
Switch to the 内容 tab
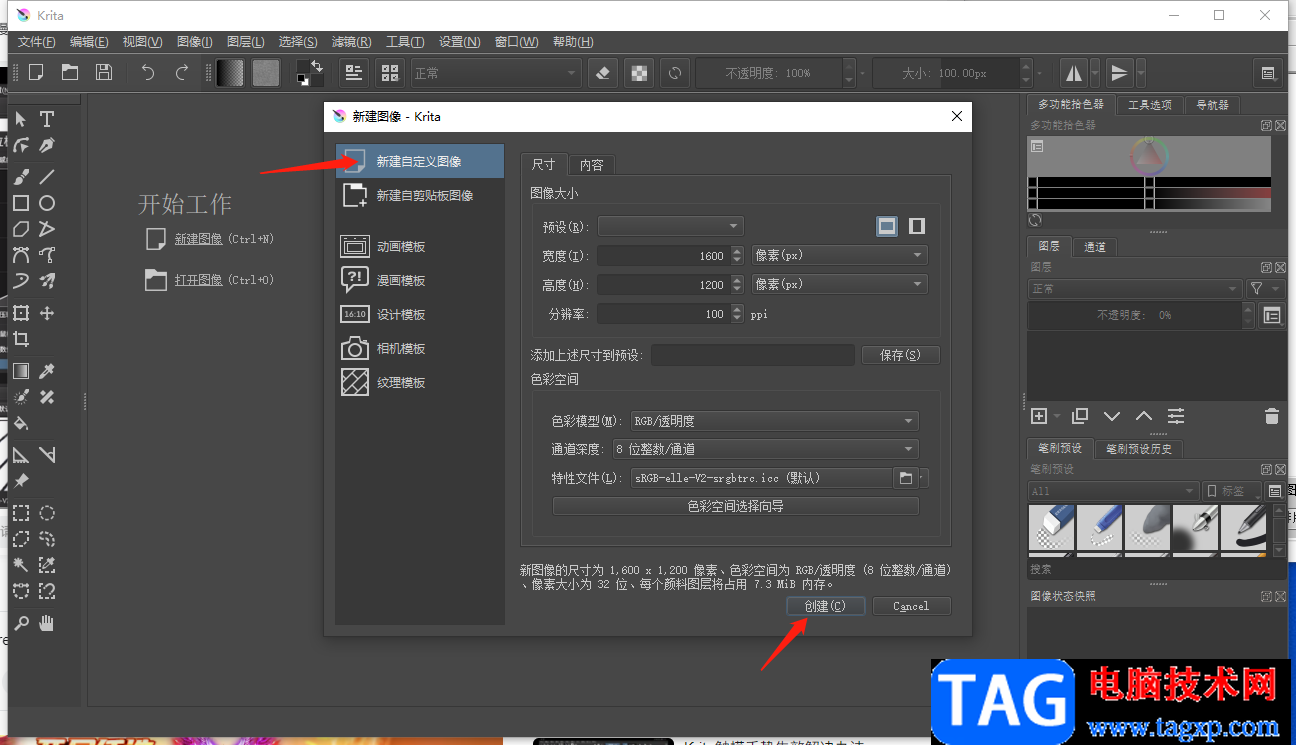coord(592,165)
